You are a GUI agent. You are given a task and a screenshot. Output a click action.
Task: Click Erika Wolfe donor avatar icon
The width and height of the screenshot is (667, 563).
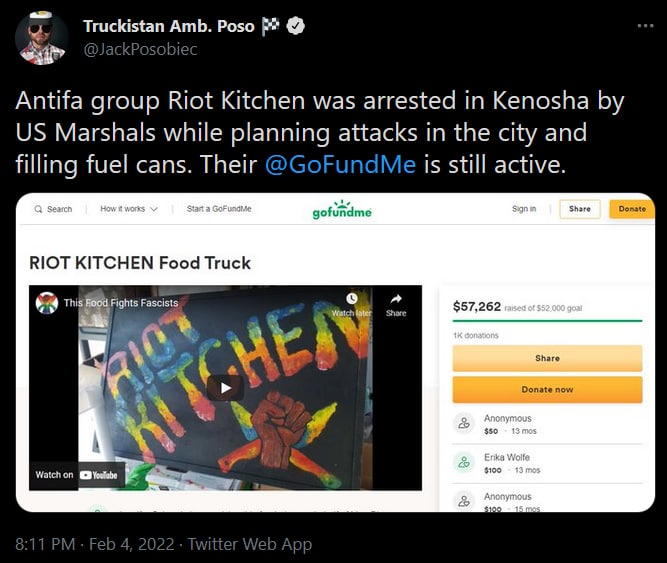(x=463, y=462)
